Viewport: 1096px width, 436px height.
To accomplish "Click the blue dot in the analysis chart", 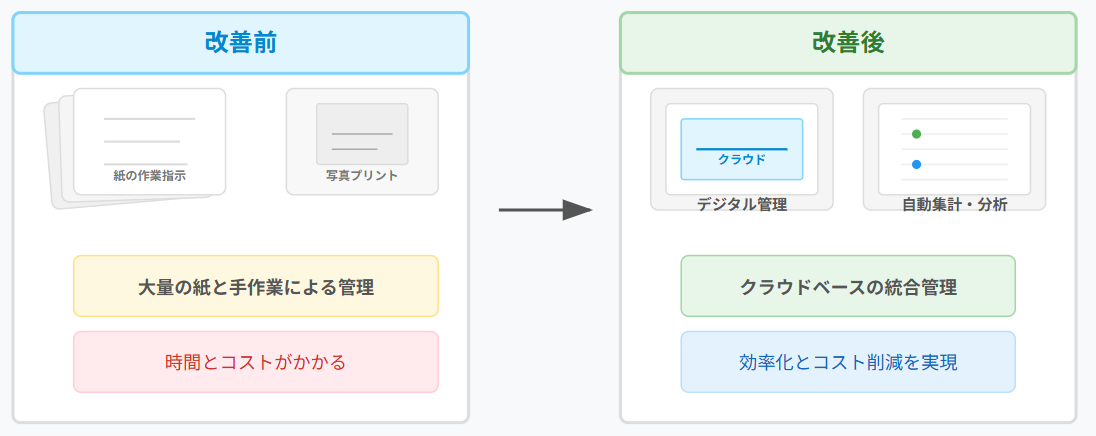I will click(x=916, y=164).
